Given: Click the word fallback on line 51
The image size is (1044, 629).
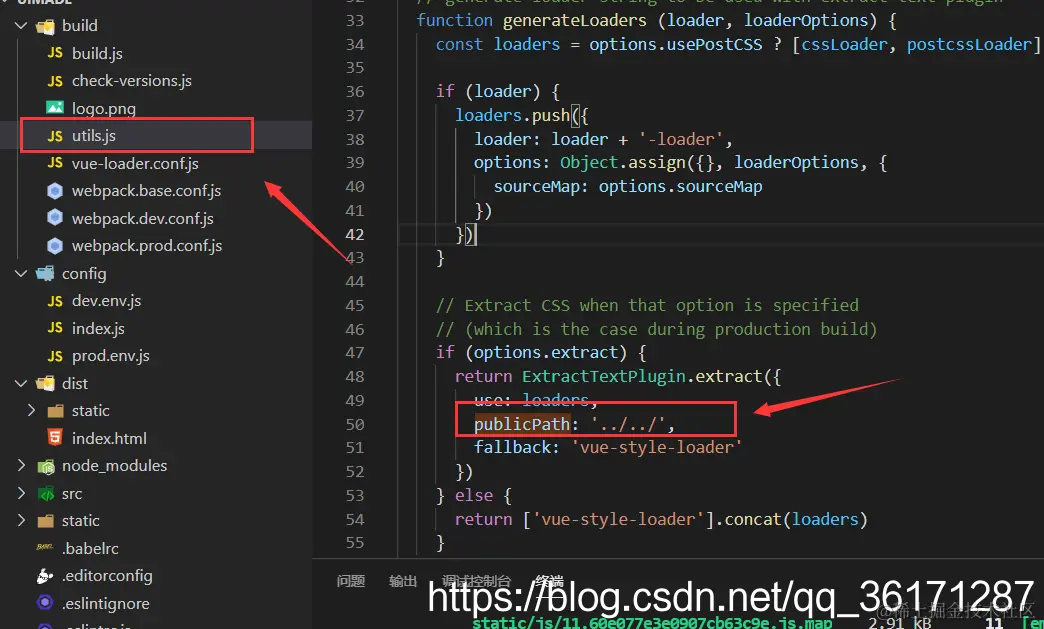Looking at the screenshot, I should [x=512, y=447].
